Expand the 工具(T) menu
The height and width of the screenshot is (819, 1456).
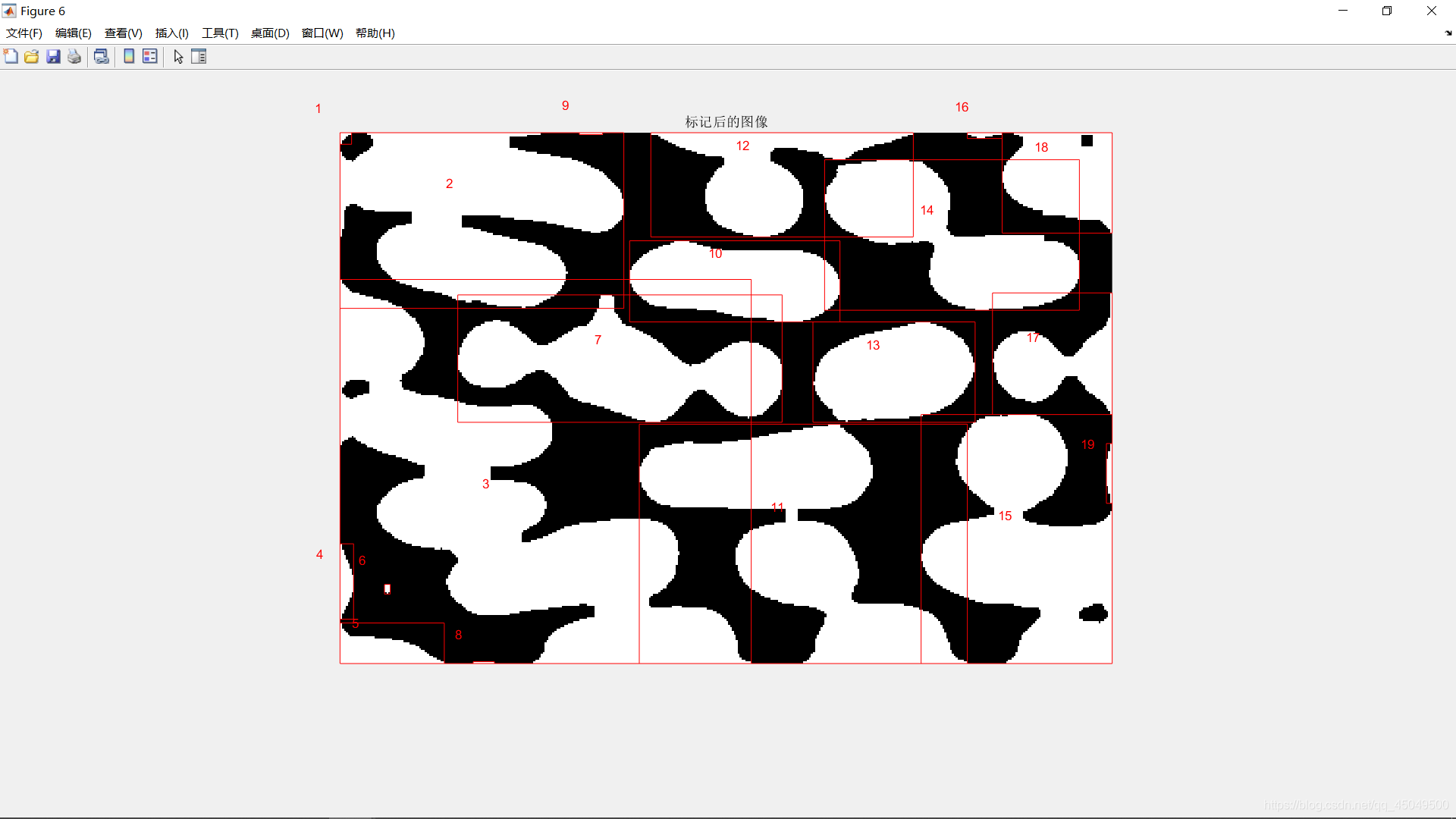[x=220, y=33]
